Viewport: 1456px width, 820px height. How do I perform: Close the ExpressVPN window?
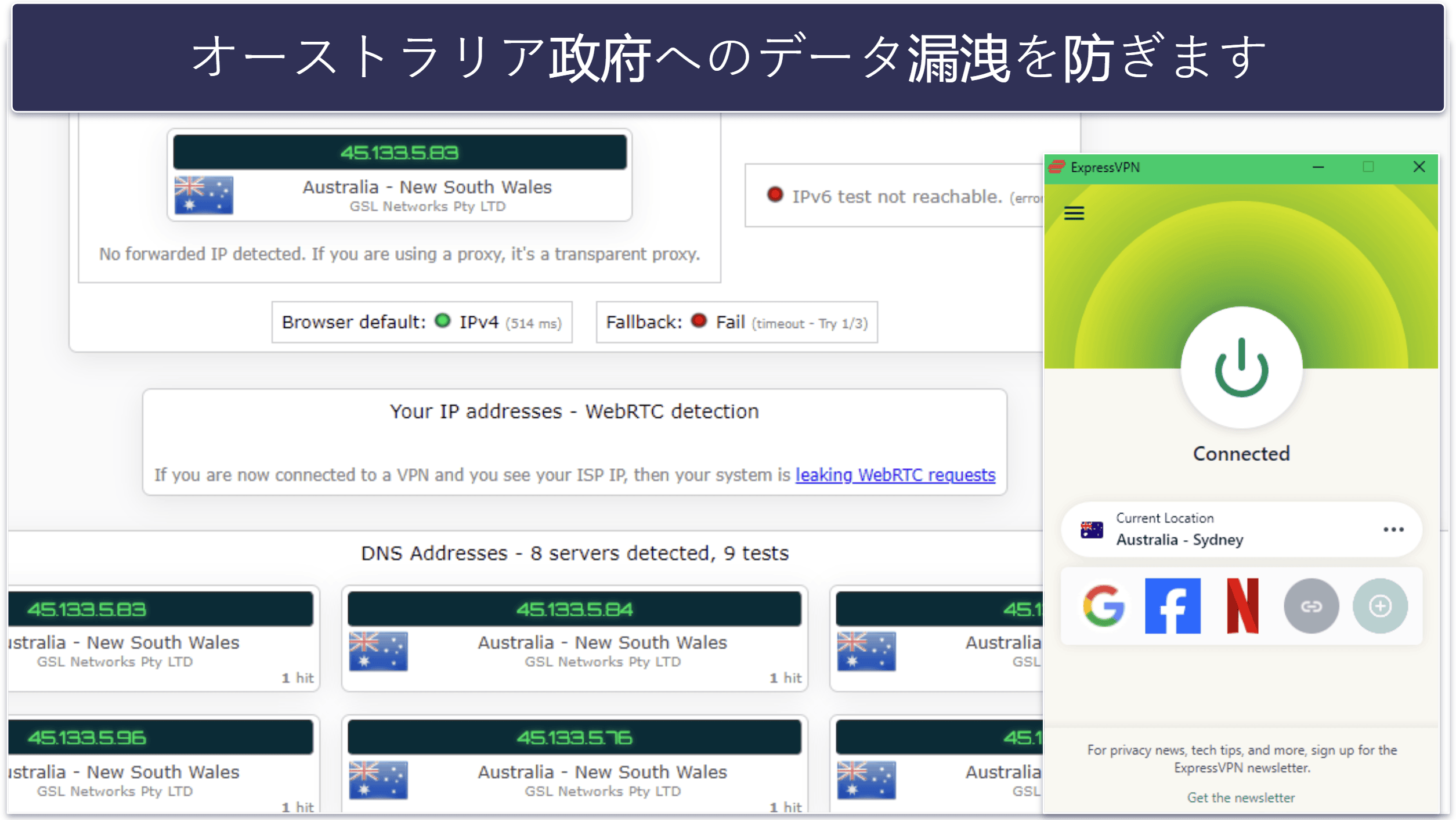click(x=1419, y=167)
